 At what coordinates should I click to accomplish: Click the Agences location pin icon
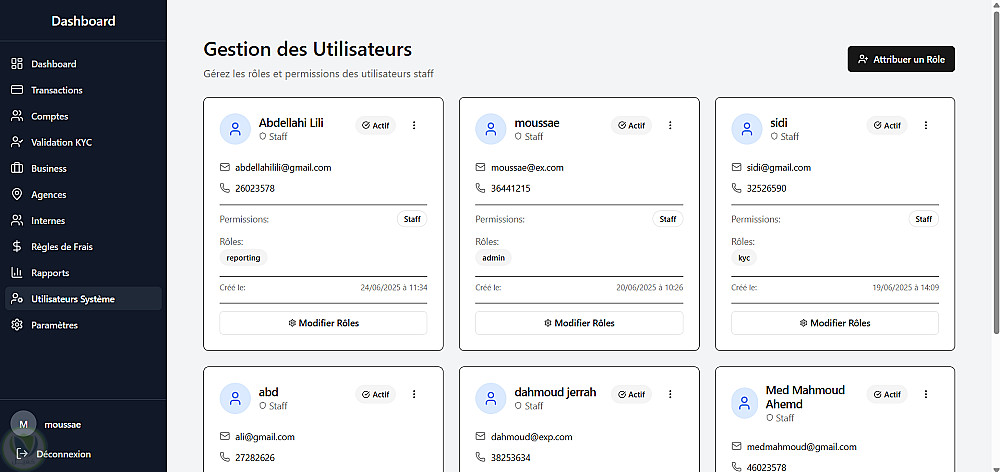coord(17,194)
